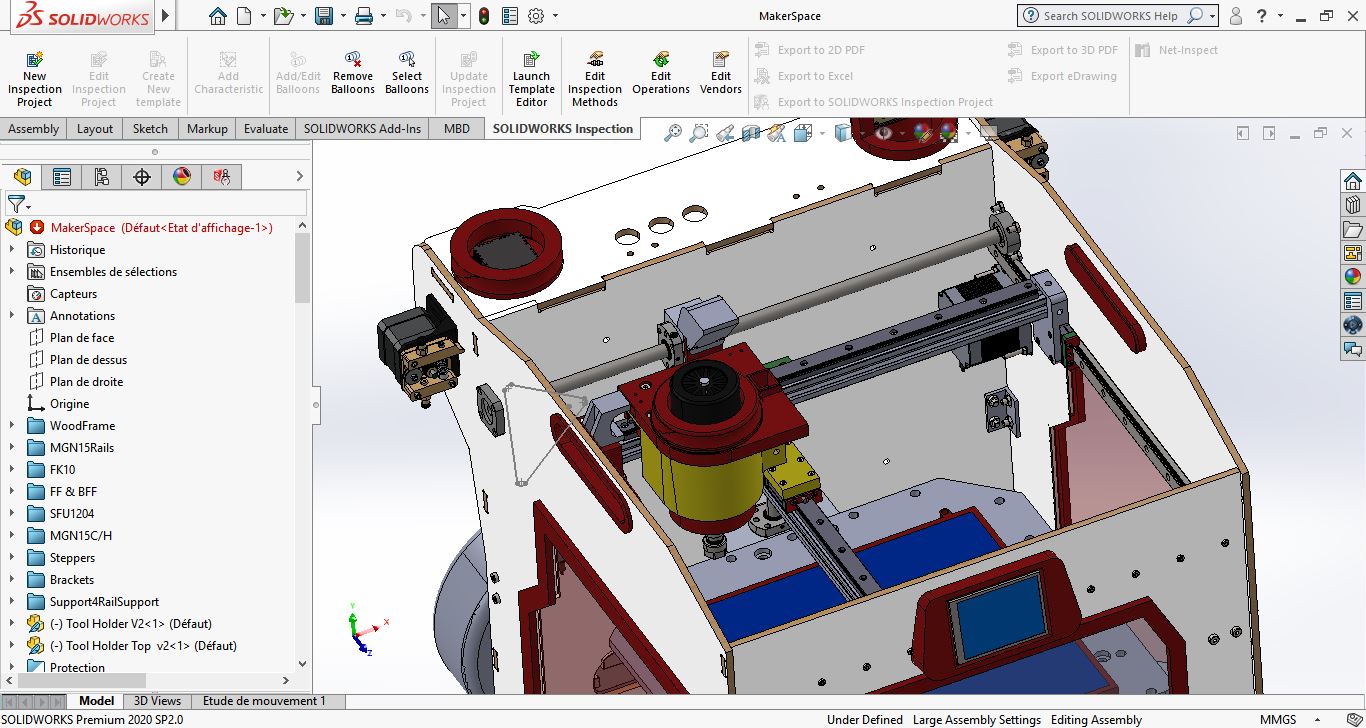Click the Zoom to Area icon
Screen dimensions: 1366x728
coord(699,132)
